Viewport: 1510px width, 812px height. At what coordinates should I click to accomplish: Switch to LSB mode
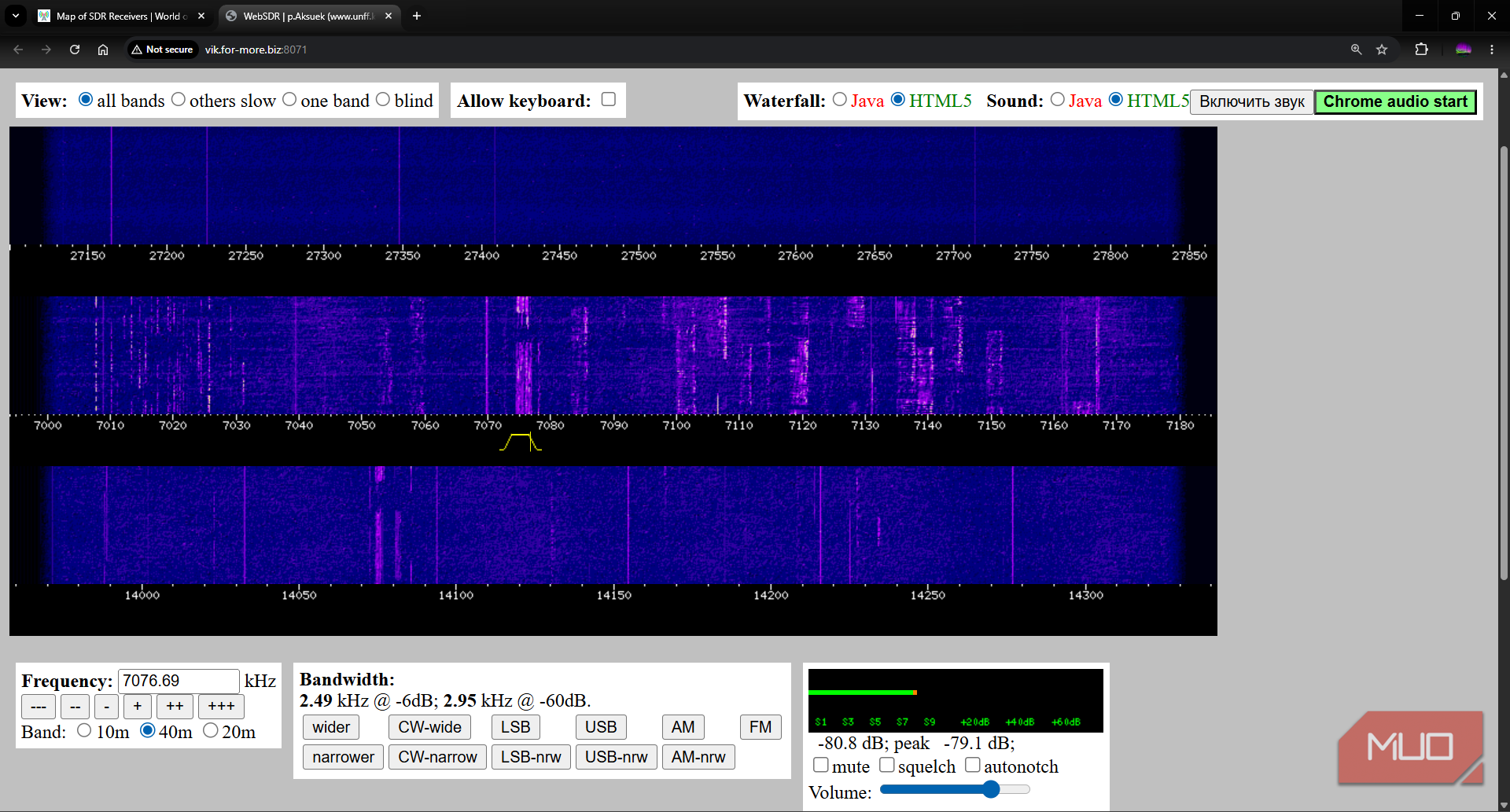(516, 727)
